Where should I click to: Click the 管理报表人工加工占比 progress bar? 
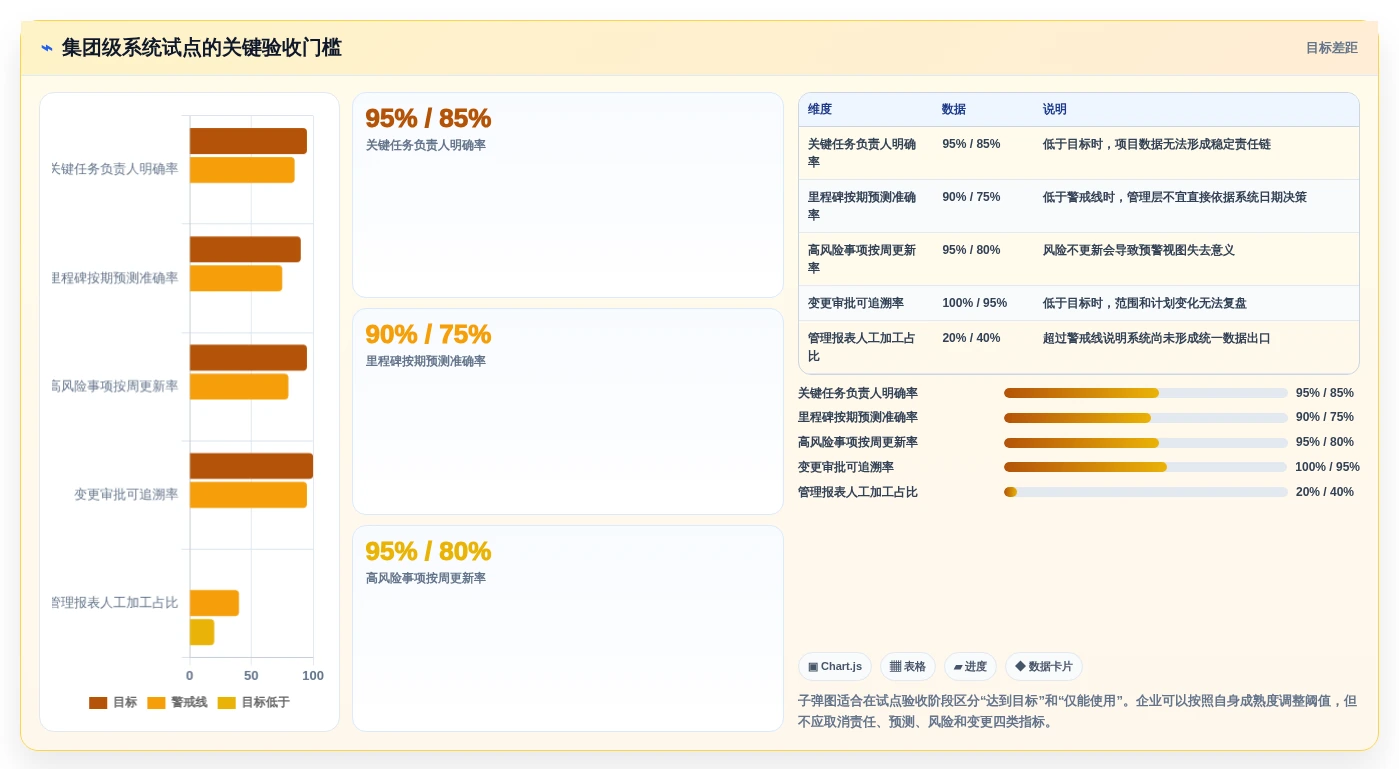pos(1145,492)
